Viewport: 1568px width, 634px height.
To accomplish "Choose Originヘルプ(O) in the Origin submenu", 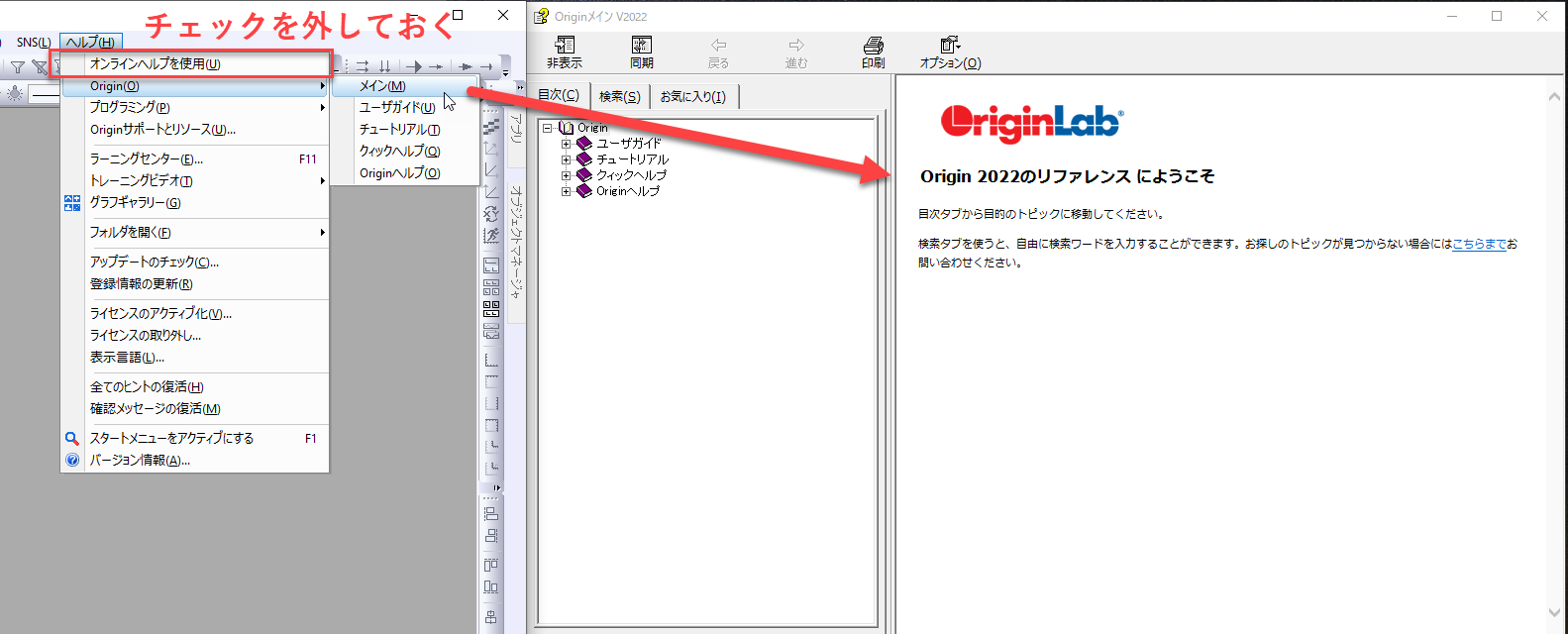I will point(404,172).
